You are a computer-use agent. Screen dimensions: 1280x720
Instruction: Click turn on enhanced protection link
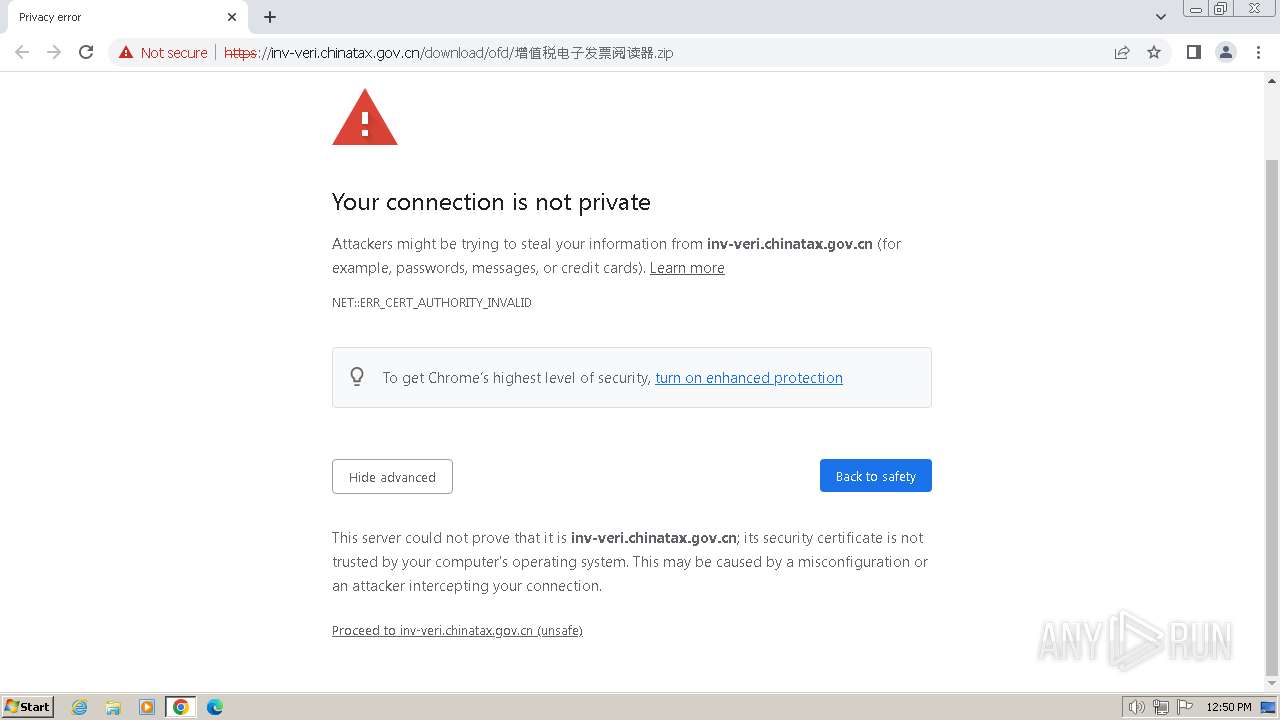point(749,378)
